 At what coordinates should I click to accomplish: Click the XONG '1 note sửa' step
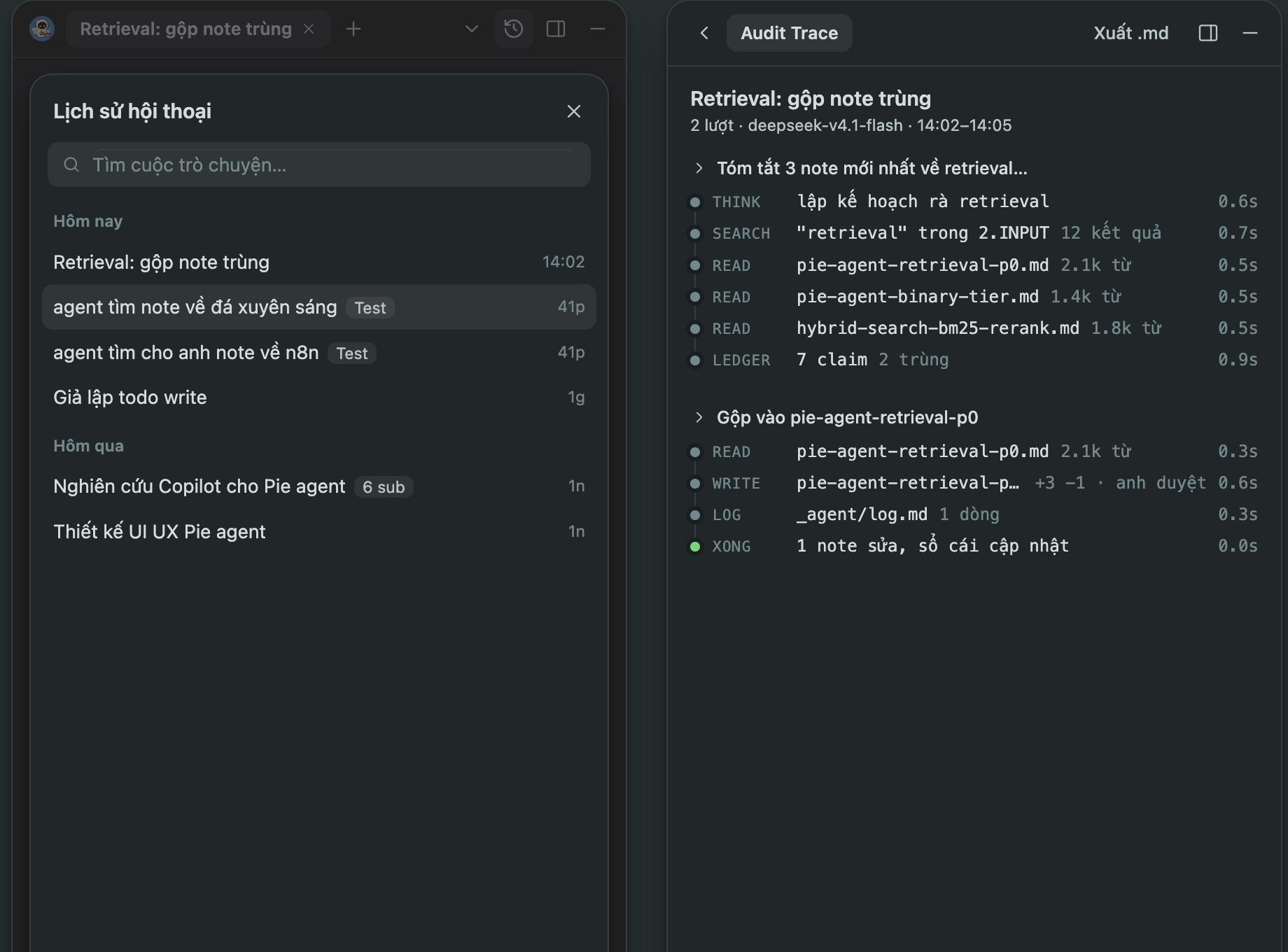pyautogui.click(x=974, y=546)
